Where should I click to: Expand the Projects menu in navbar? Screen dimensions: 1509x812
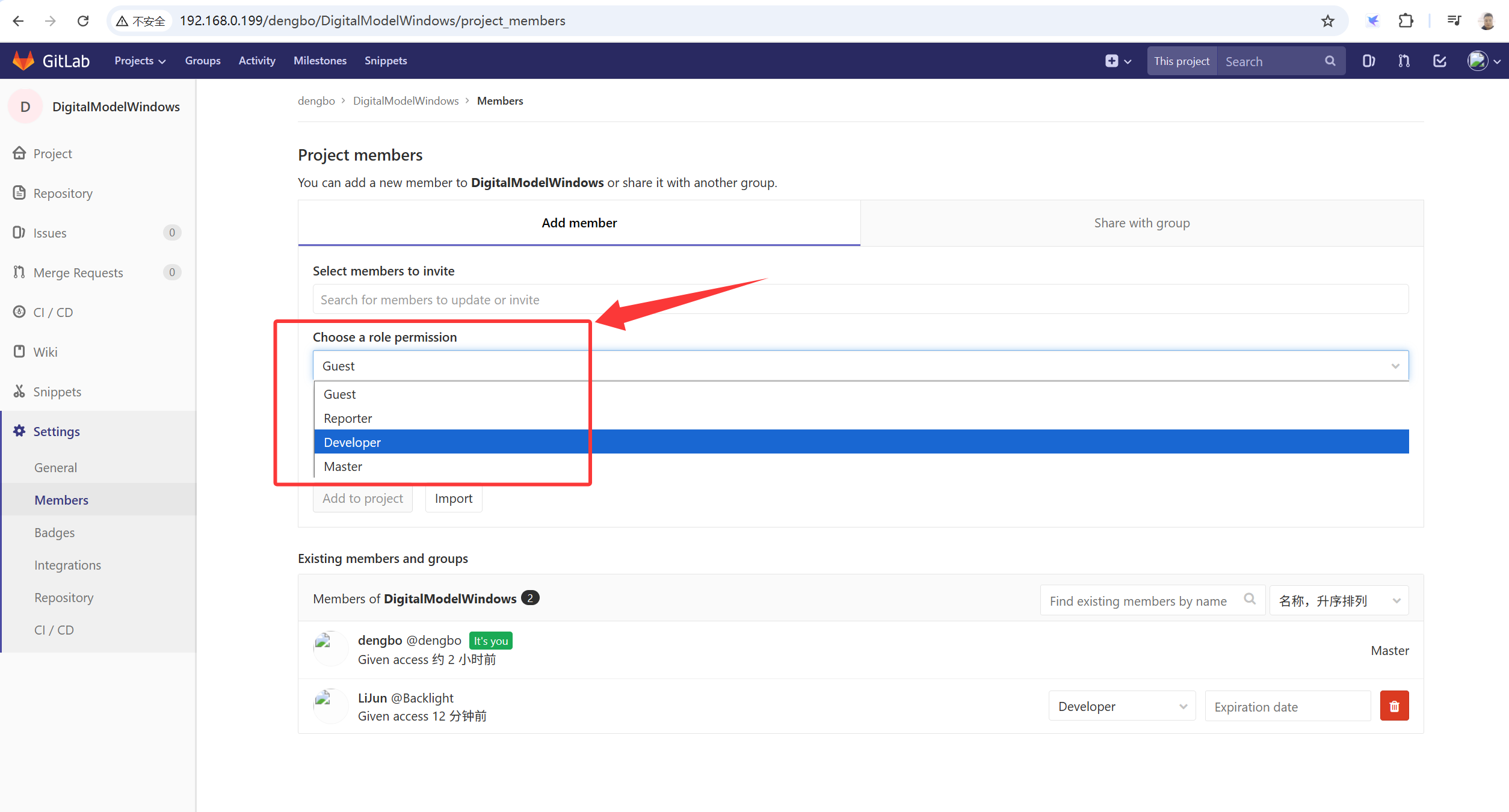click(140, 61)
